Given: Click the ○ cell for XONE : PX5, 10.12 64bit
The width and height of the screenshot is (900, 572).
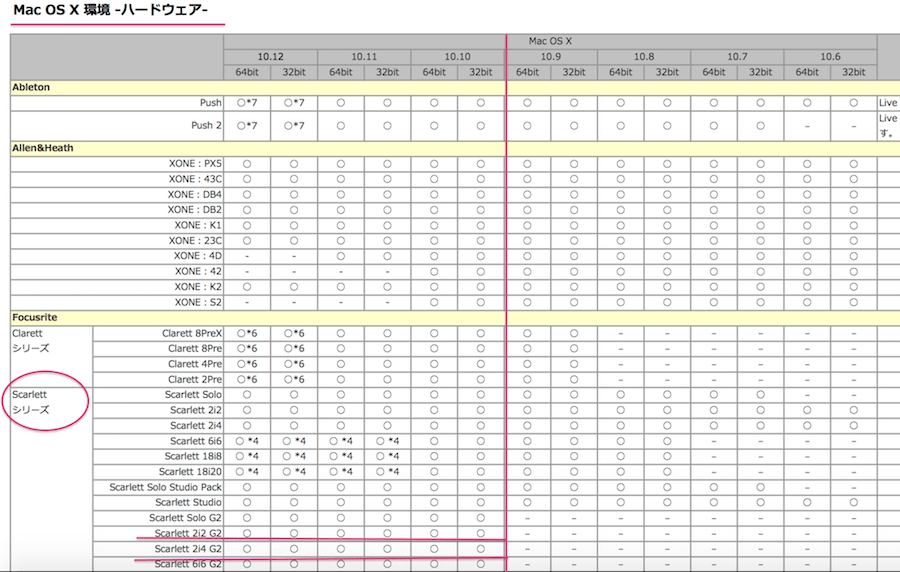Looking at the screenshot, I should (247, 164).
